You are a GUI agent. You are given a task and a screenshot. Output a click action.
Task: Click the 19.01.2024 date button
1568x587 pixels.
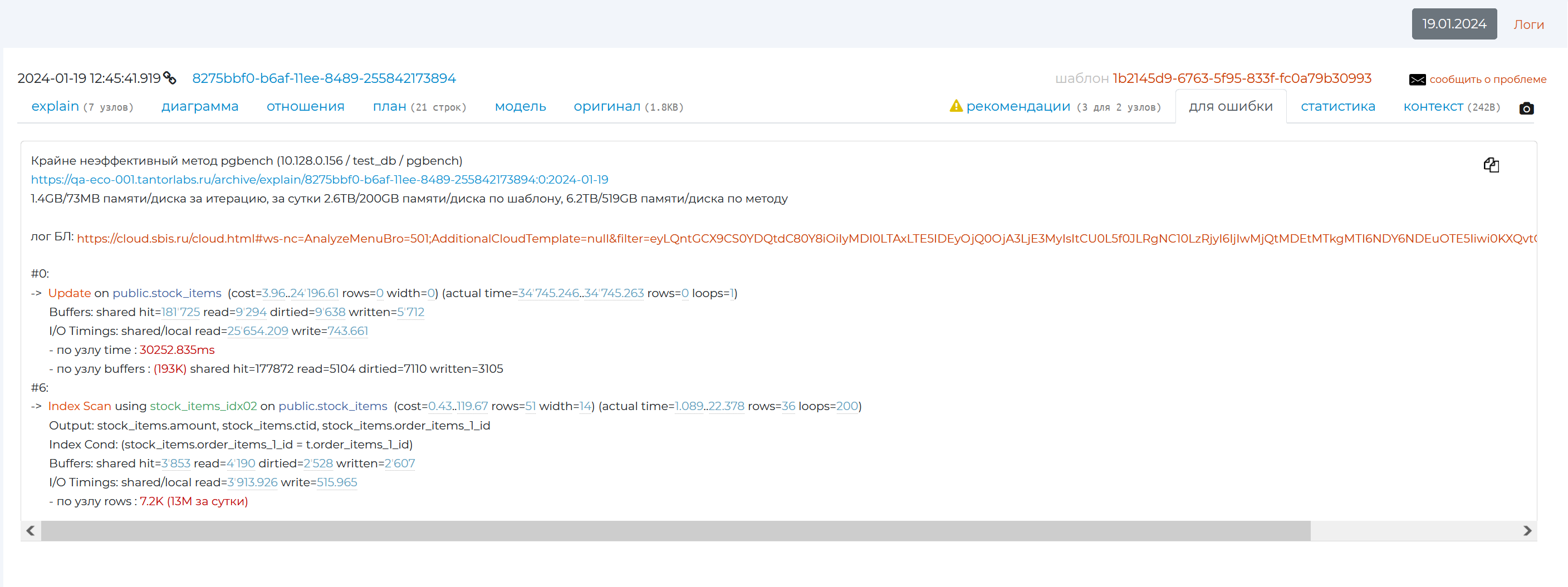pos(1453,24)
